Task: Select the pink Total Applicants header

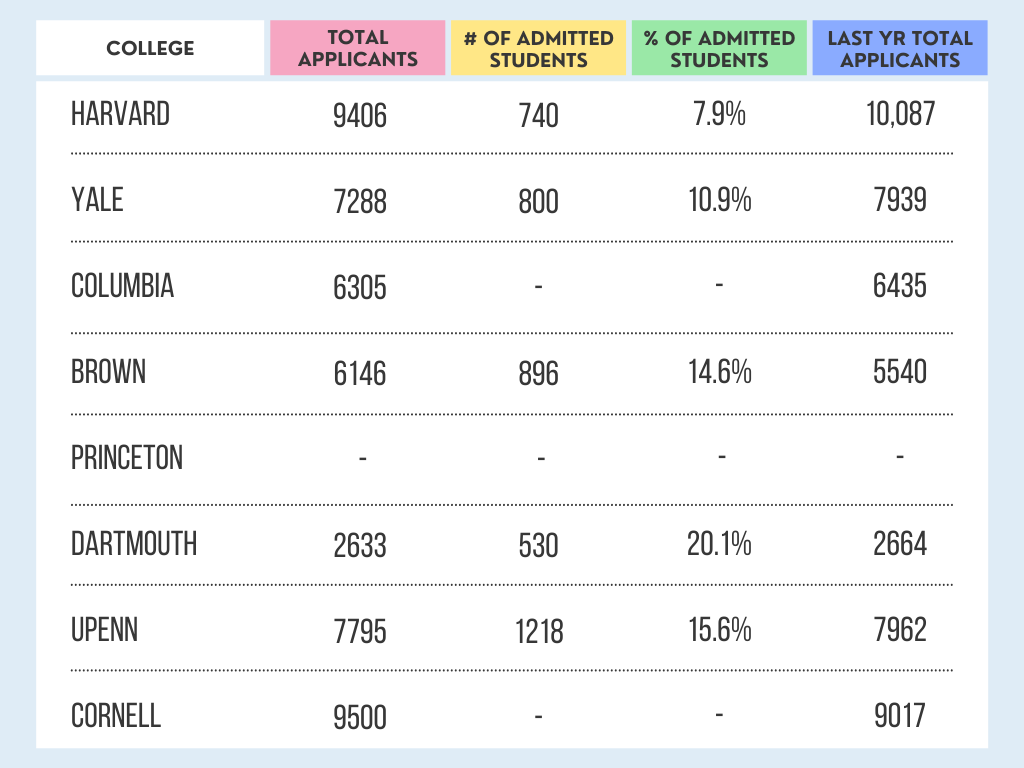Action: click(x=357, y=48)
